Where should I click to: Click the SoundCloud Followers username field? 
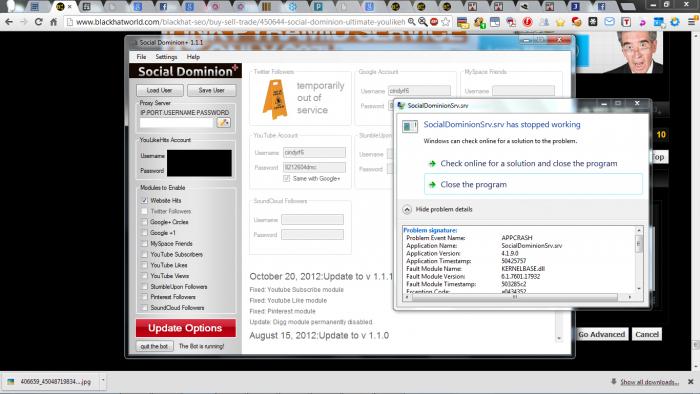(312, 220)
